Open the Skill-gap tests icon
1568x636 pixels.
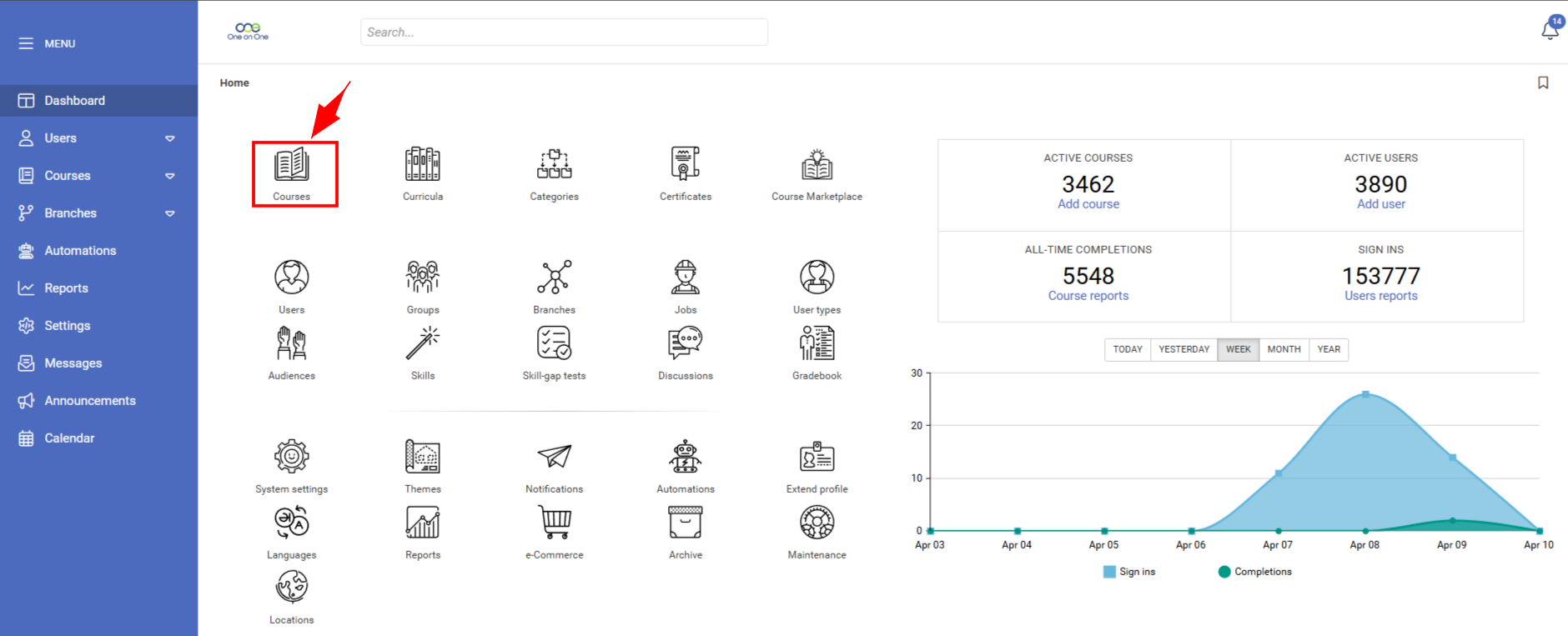[x=554, y=343]
